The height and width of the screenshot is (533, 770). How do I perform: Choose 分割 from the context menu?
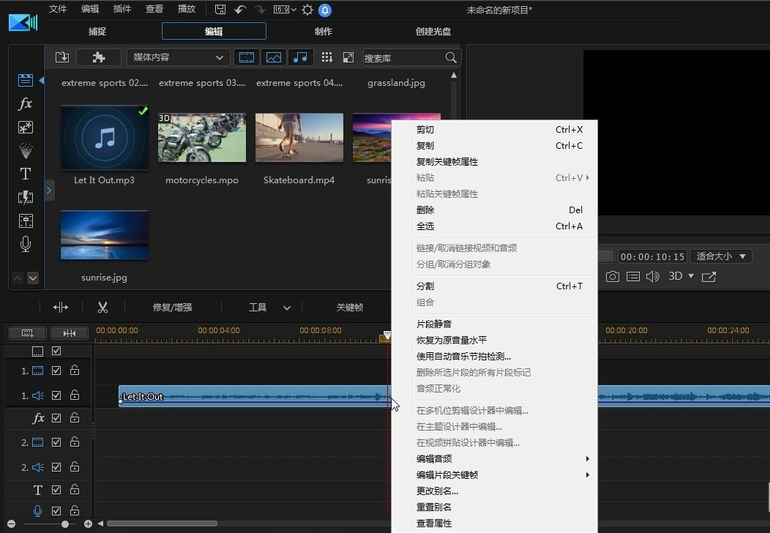pos(425,286)
